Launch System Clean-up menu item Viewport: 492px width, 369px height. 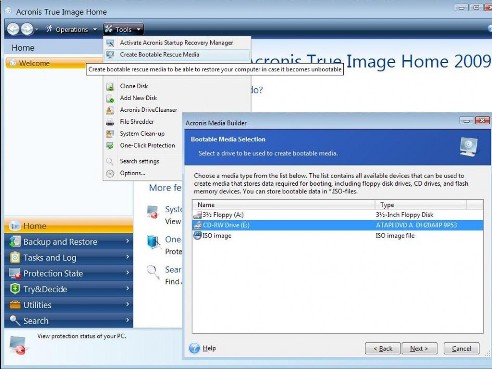pyautogui.click(x=143, y=134)
